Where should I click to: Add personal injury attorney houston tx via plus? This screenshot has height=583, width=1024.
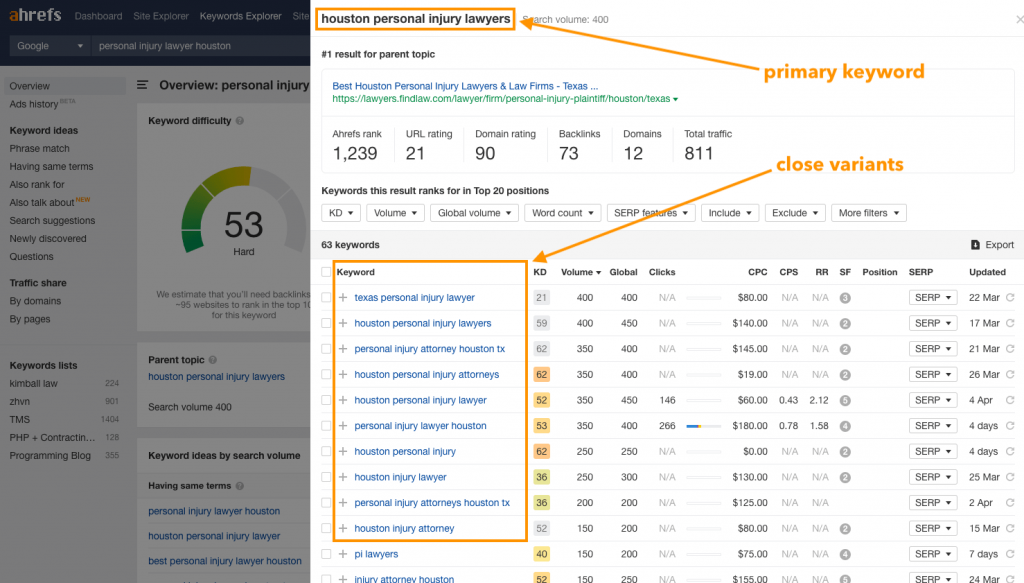pyautogui.click(x=343, y=349)
